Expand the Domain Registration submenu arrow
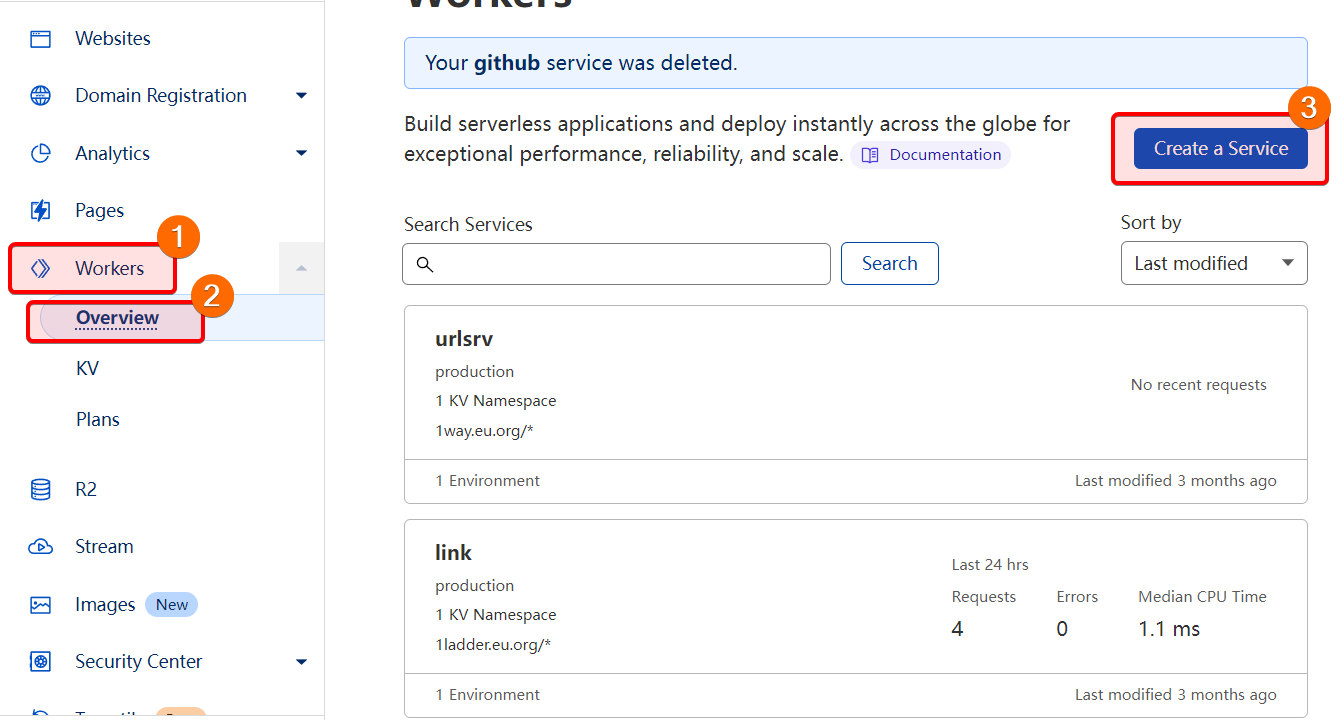The width and height of the screenshot is (1344, 720). [301, 96]
